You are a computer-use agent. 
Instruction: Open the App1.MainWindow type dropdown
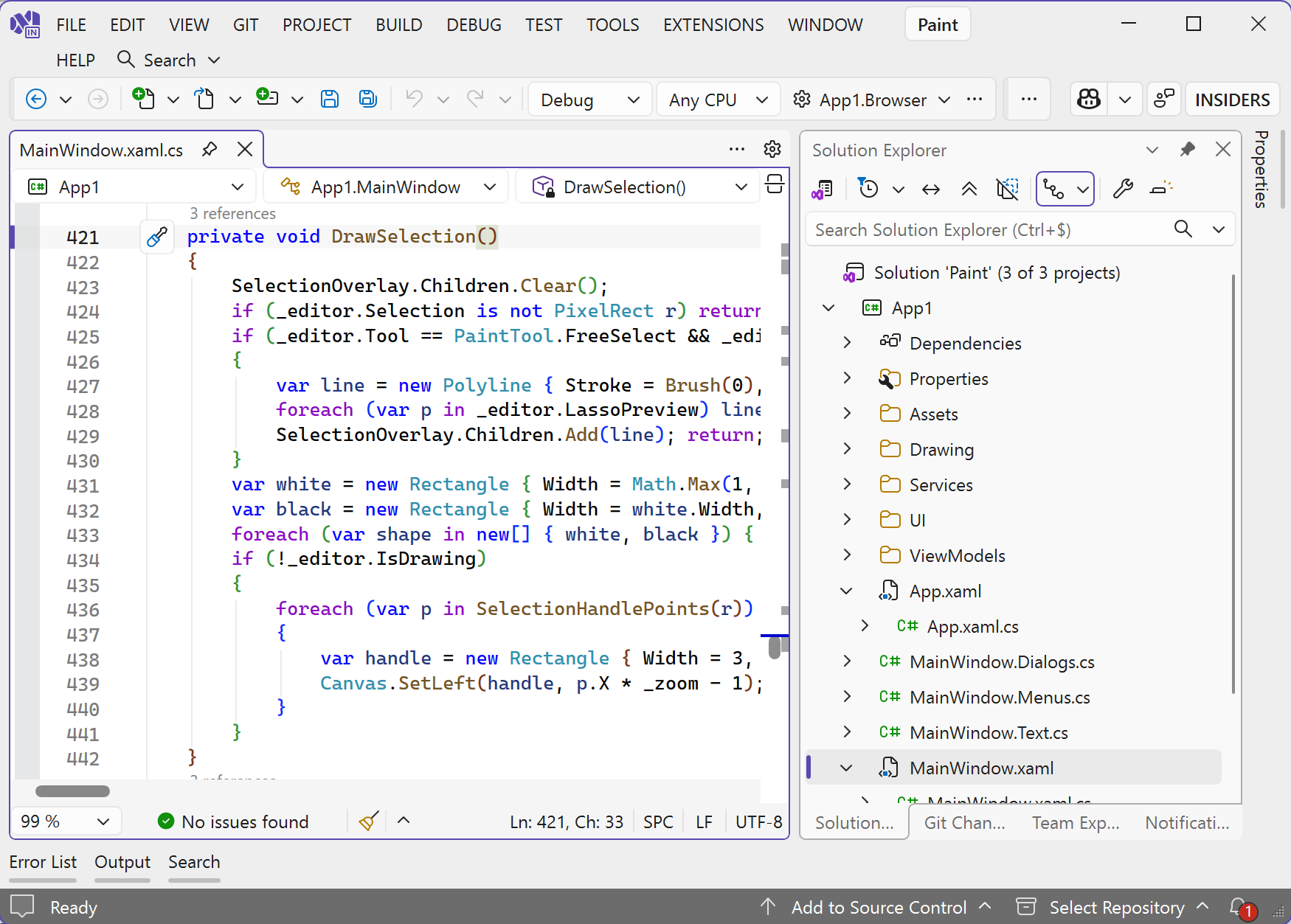(x=386, y=187)
